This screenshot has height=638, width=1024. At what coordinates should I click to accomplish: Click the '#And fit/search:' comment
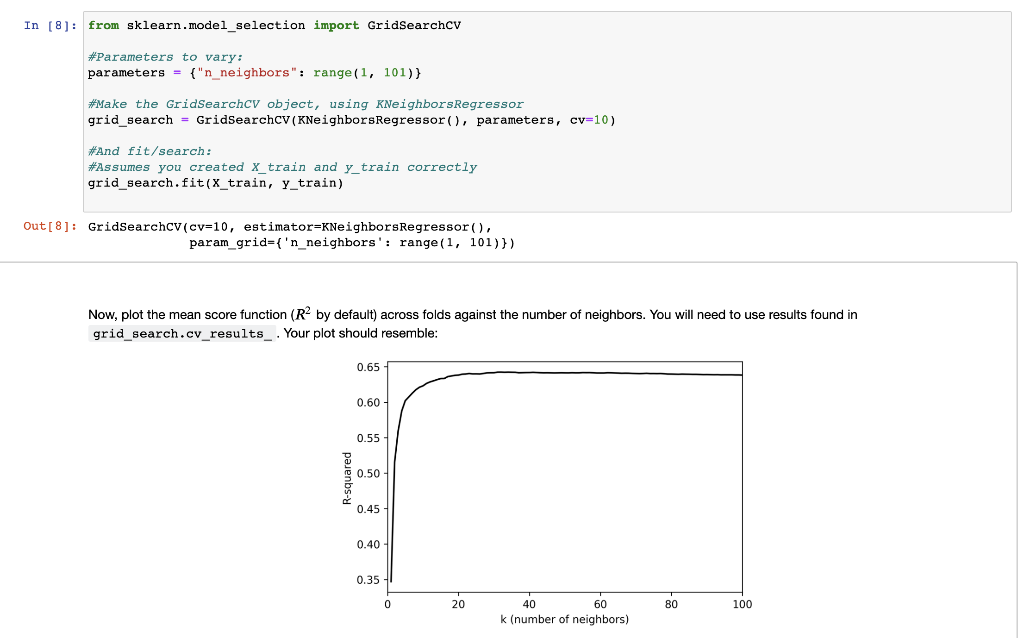tap(150, 152)
